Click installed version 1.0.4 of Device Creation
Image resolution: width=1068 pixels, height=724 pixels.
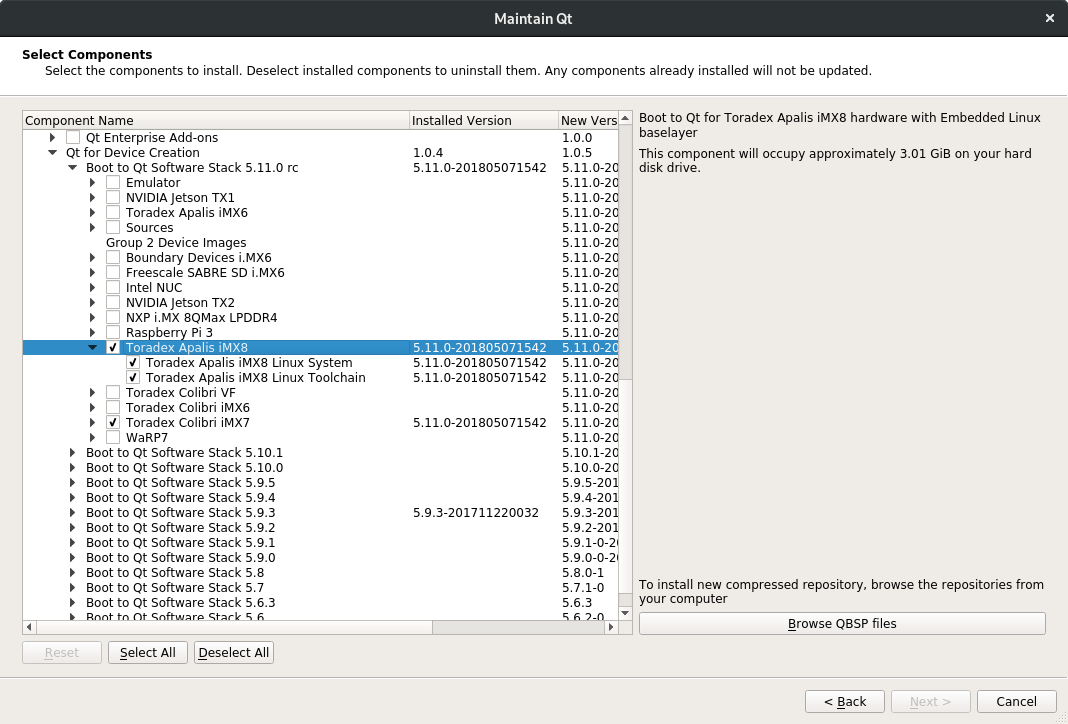point(428,153)
